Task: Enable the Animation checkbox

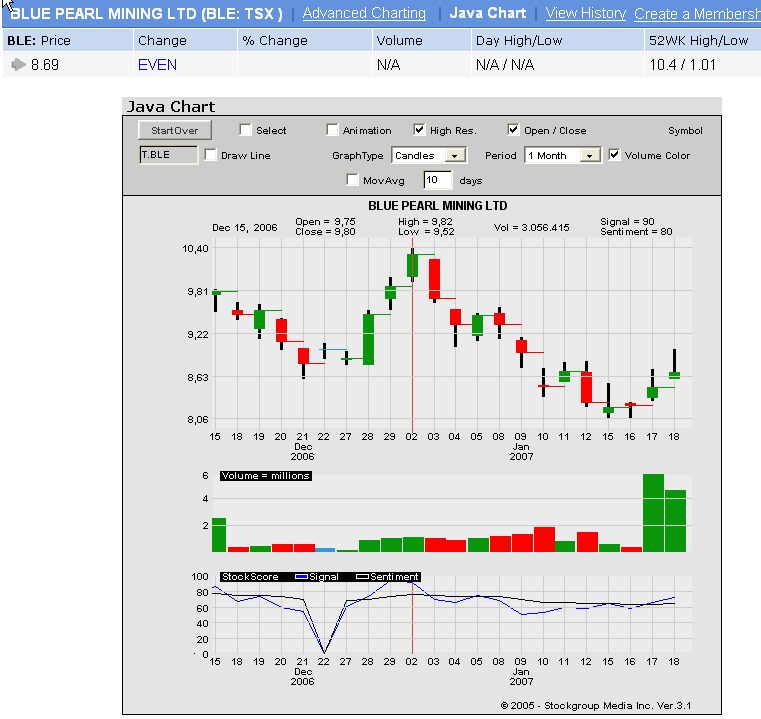Action: click(332, 130)
